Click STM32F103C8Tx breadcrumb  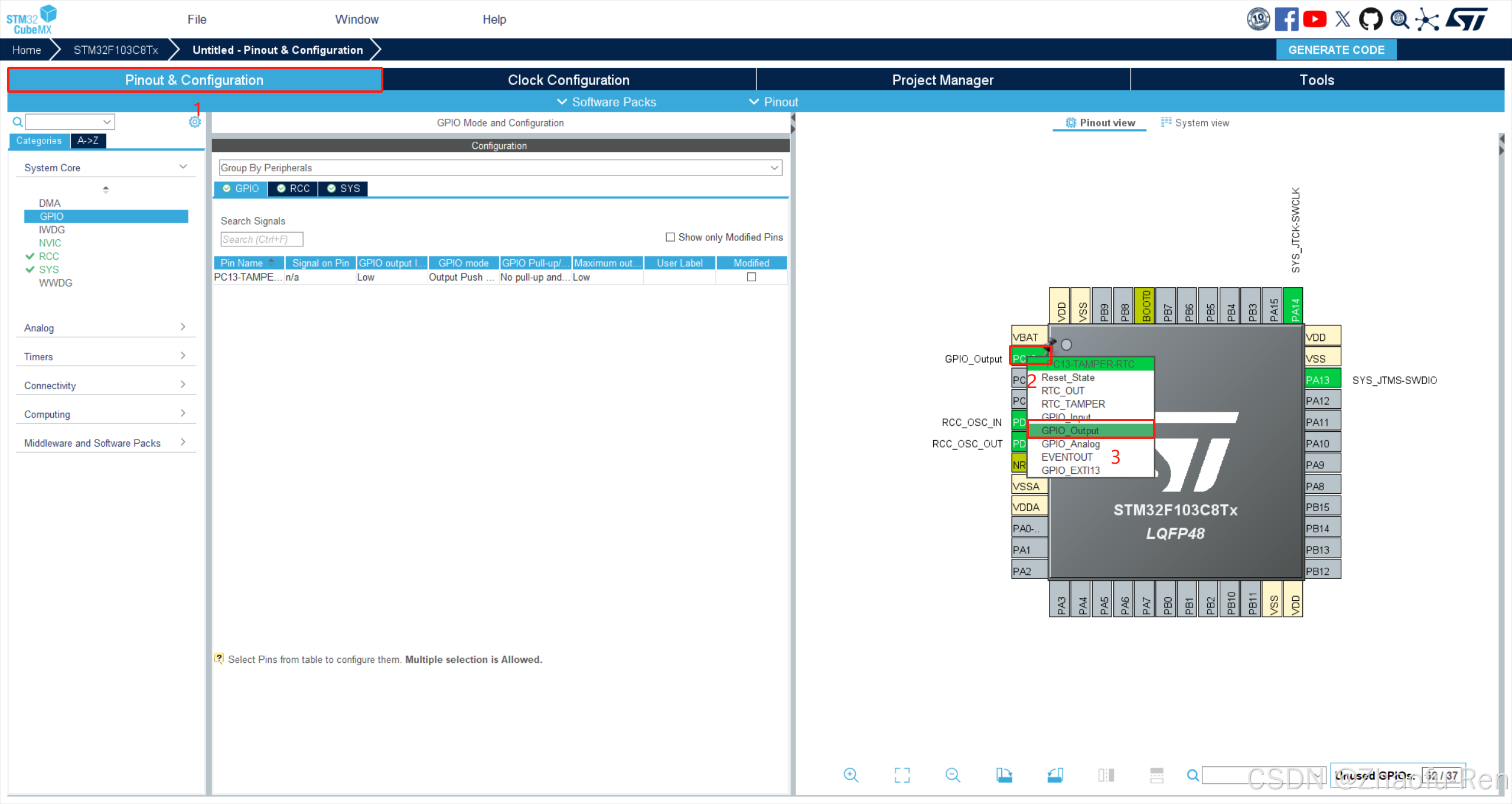(x=116, y=50)
